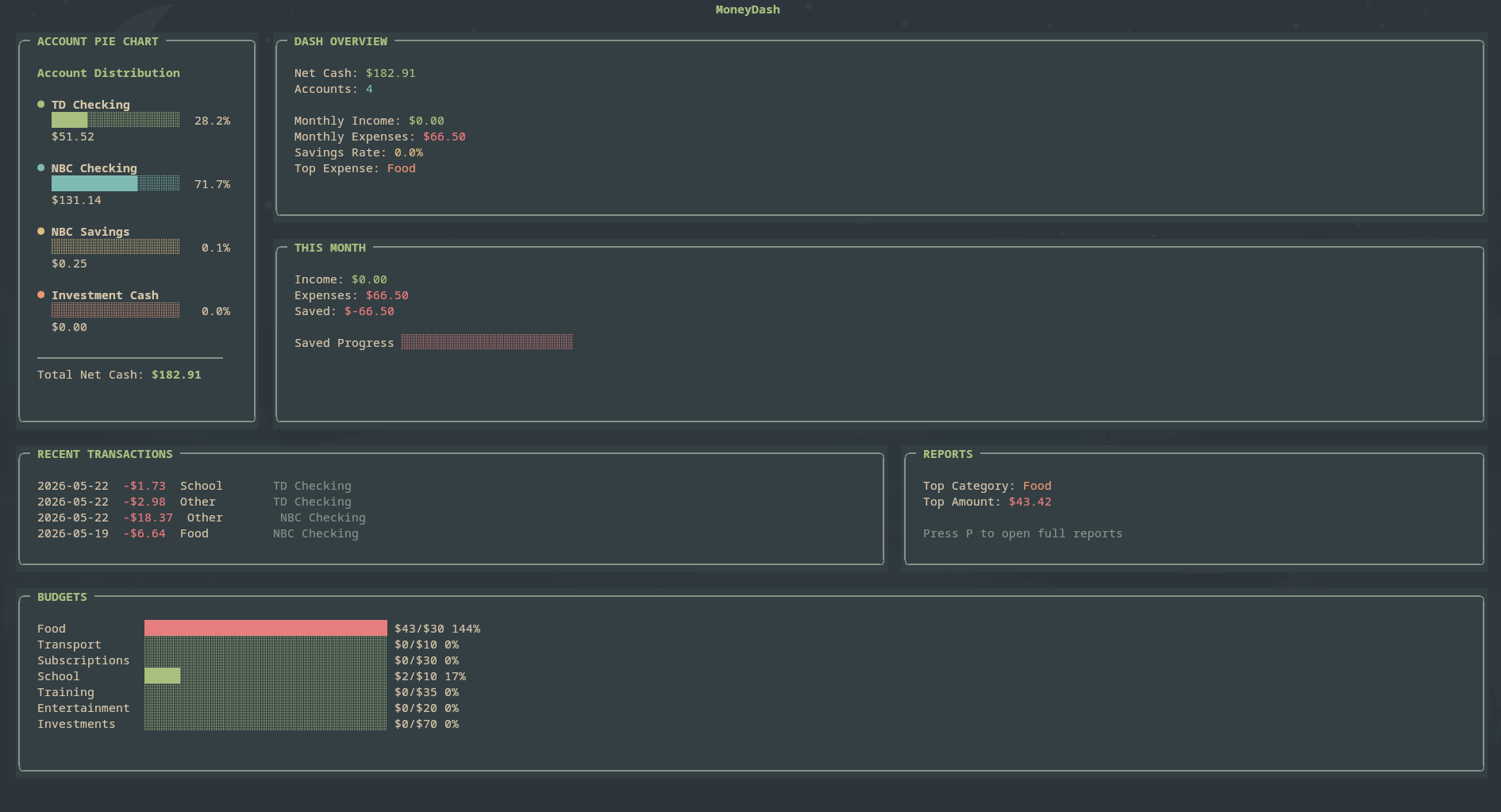Select the 2026-05-19 Food transaction row
The height and width of the screenshot is (812, 1501).
[x=198, y=533]
